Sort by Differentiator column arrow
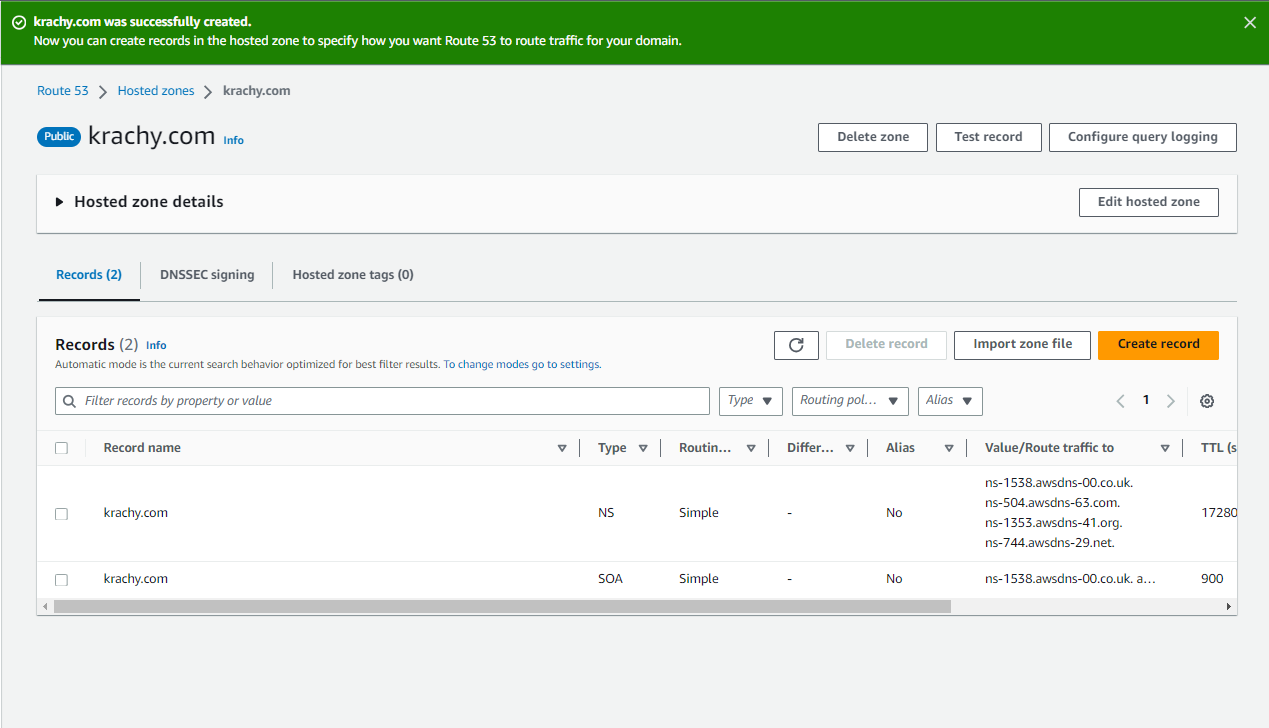This screenshot has height=728, width=1269. [850, 448]
